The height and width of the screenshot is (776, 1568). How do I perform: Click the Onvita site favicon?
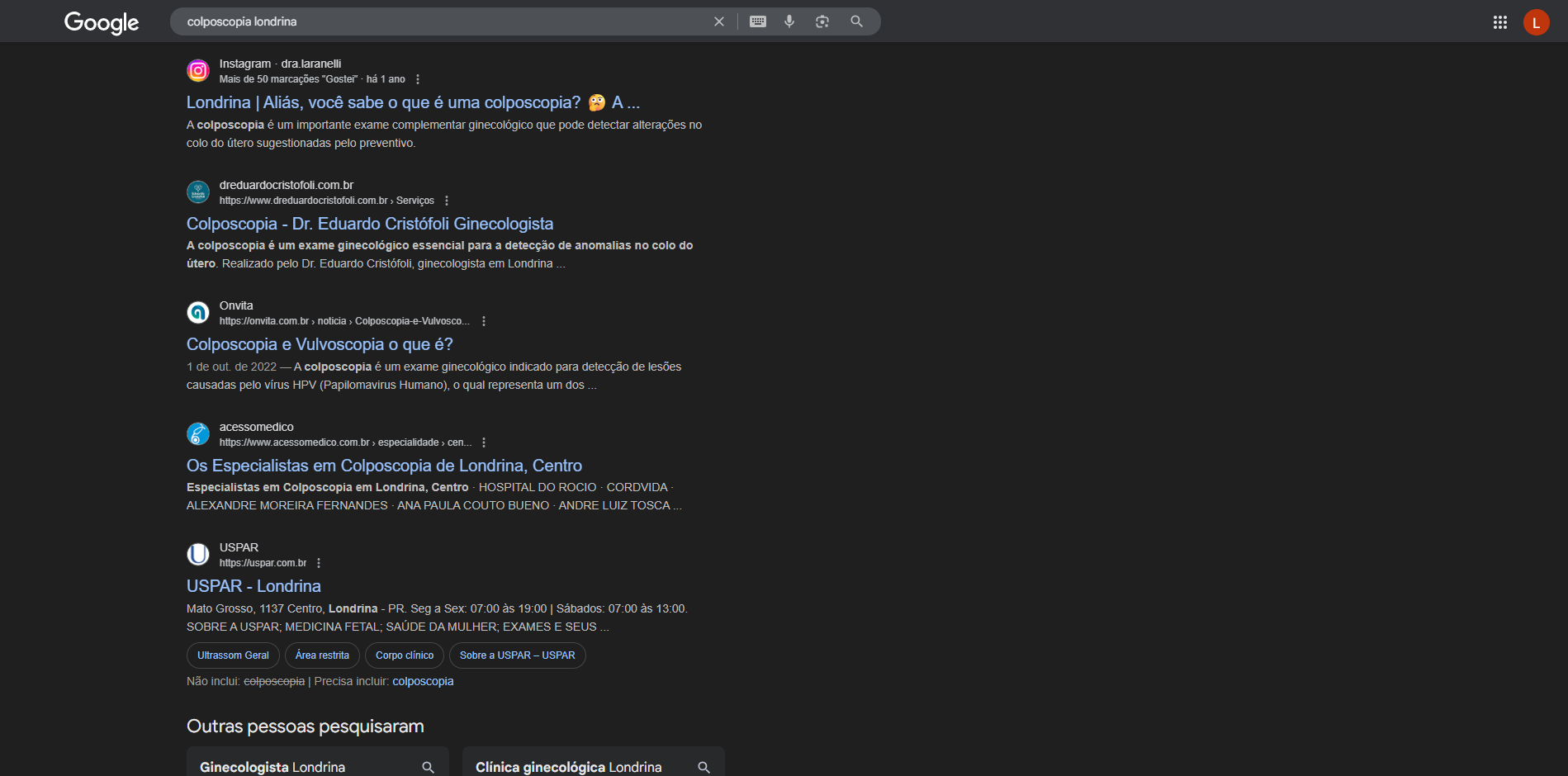198,313
